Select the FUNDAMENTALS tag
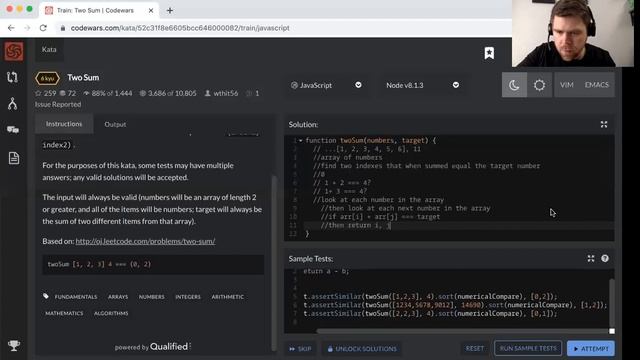Screen dimensions: 640x360 [76, 297]
